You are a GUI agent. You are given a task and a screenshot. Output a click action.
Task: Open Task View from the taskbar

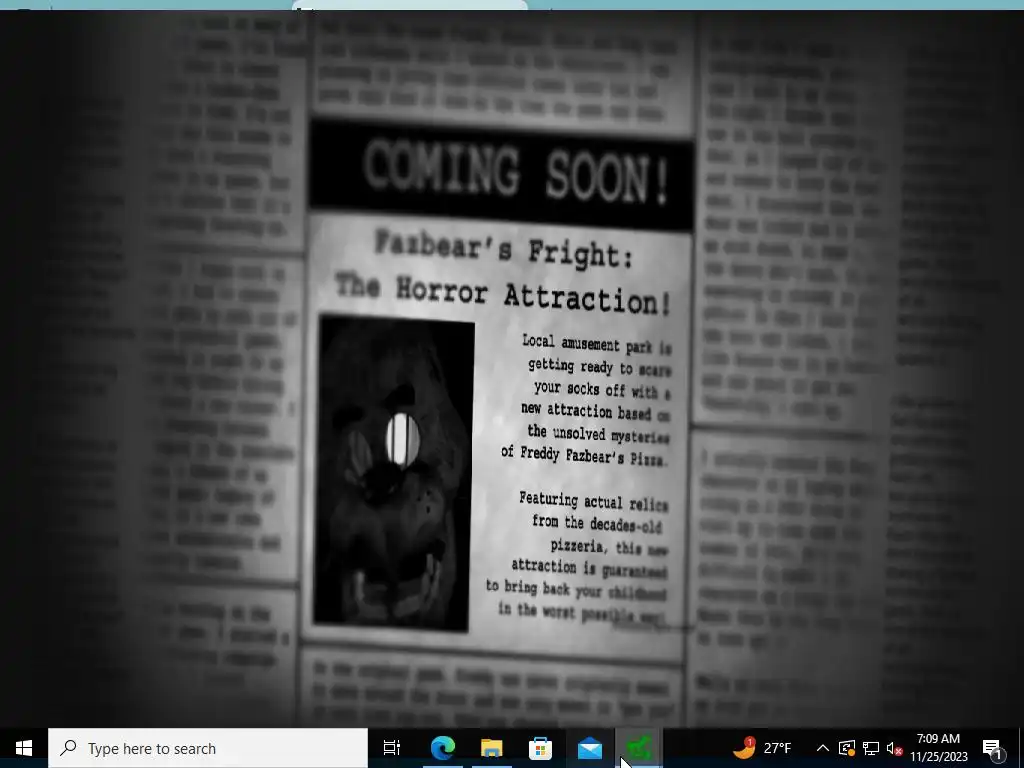click(392, 748)
